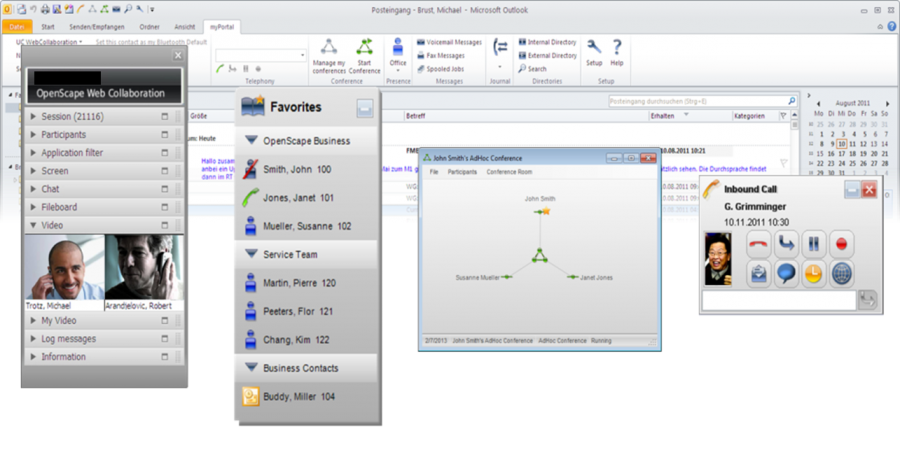Collapse the Video section
Image resolution: width=900 pixels, height=471 pixels.
(x=34, y=225)
